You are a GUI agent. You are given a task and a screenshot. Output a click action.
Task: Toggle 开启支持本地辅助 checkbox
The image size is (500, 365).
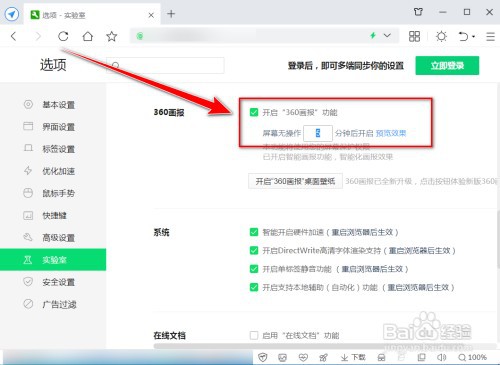click(254, 287)
